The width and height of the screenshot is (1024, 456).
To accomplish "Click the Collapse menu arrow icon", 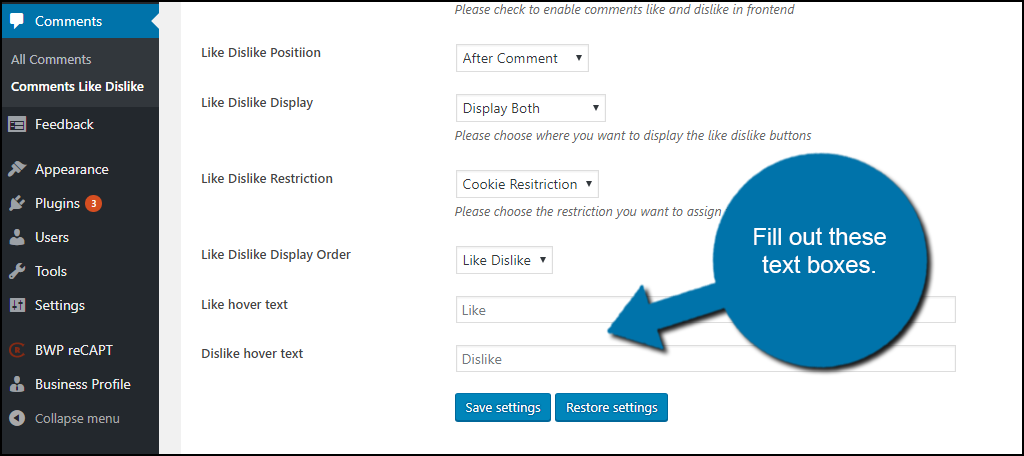I will 18,418.
